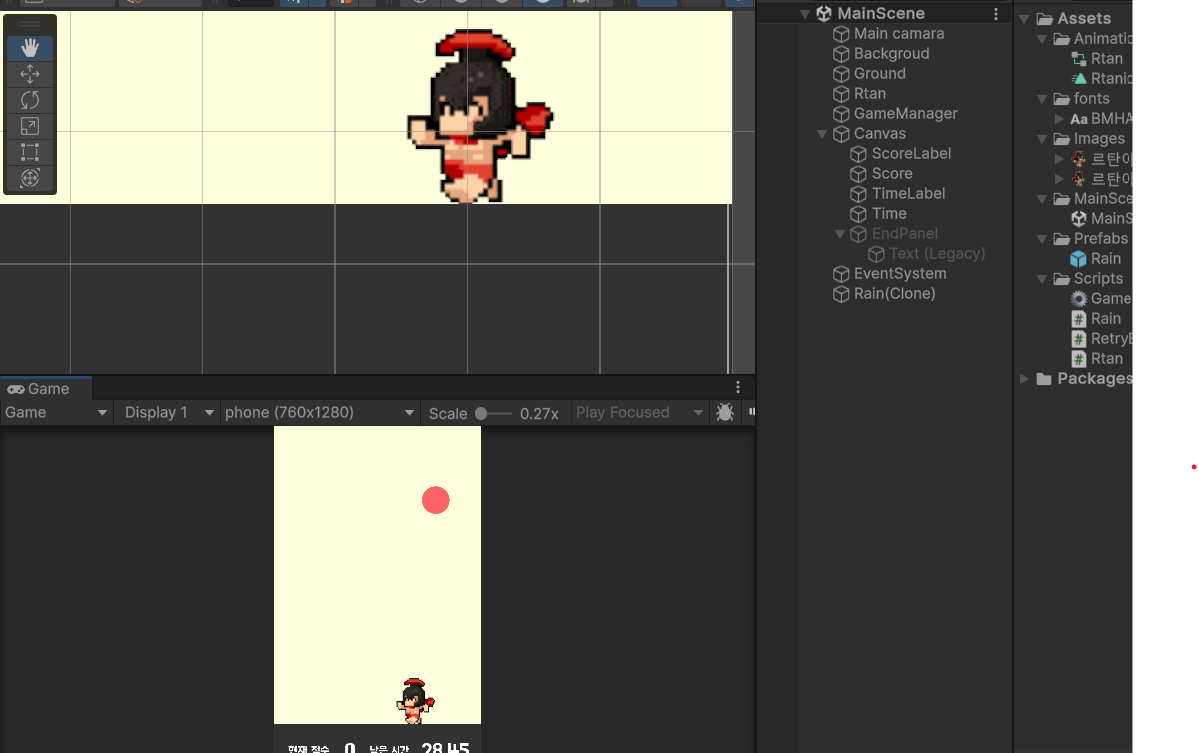
Task: Collapse the MainScene hierarchy root
Action: point(805,14)
